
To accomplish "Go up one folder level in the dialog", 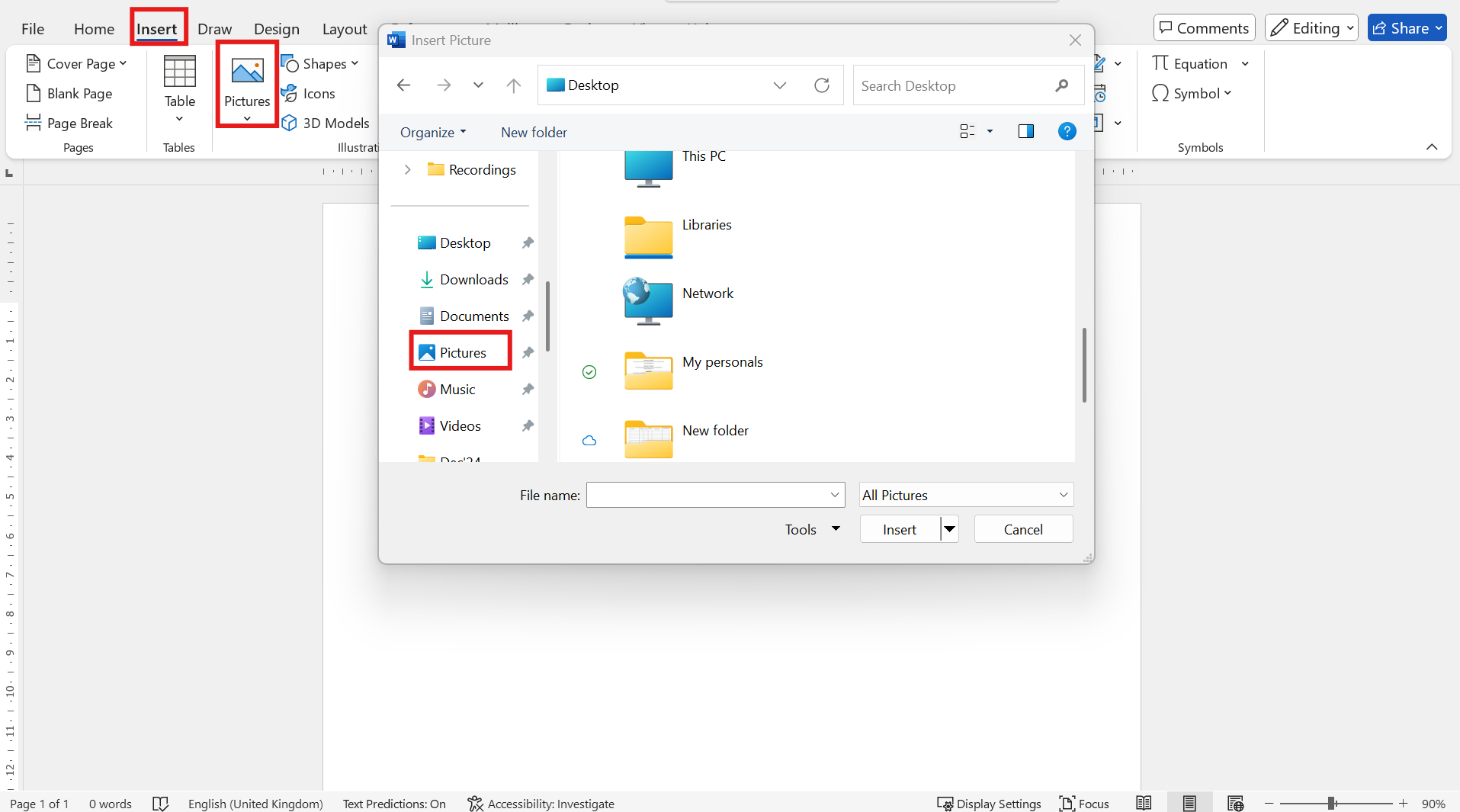I will point(514,85).
